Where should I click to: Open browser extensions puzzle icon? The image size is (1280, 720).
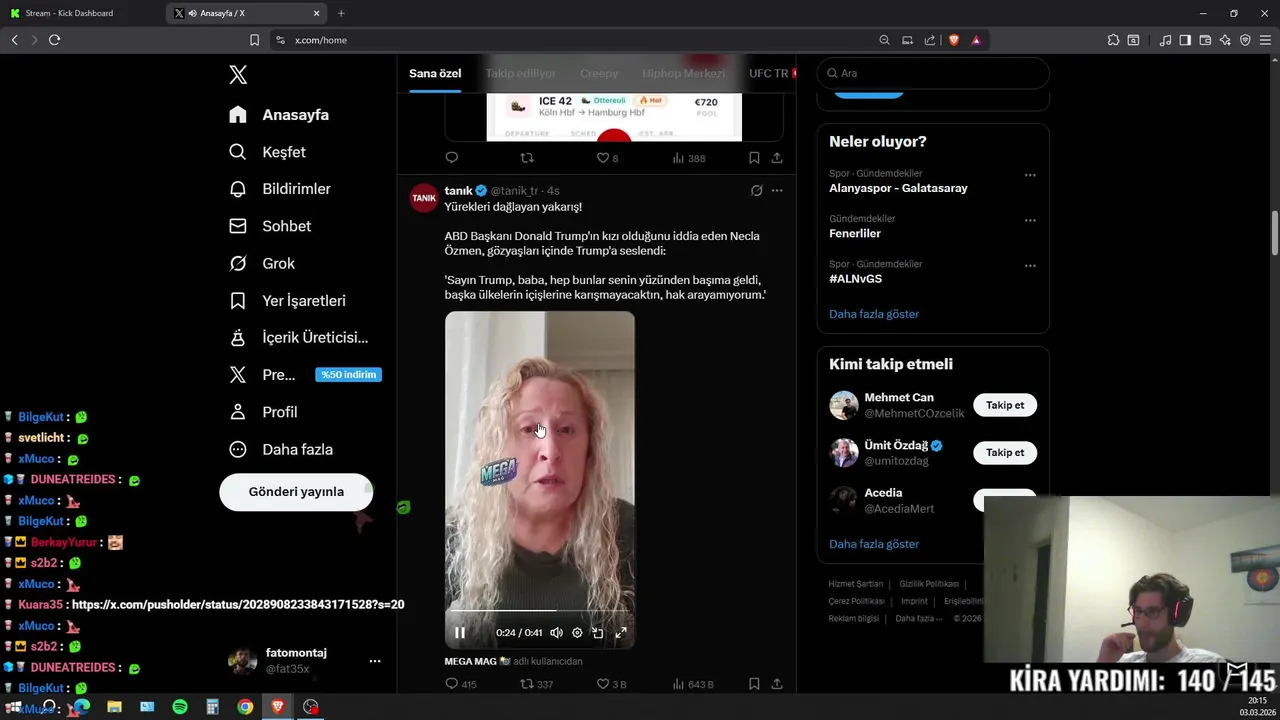click(1113, 40)
